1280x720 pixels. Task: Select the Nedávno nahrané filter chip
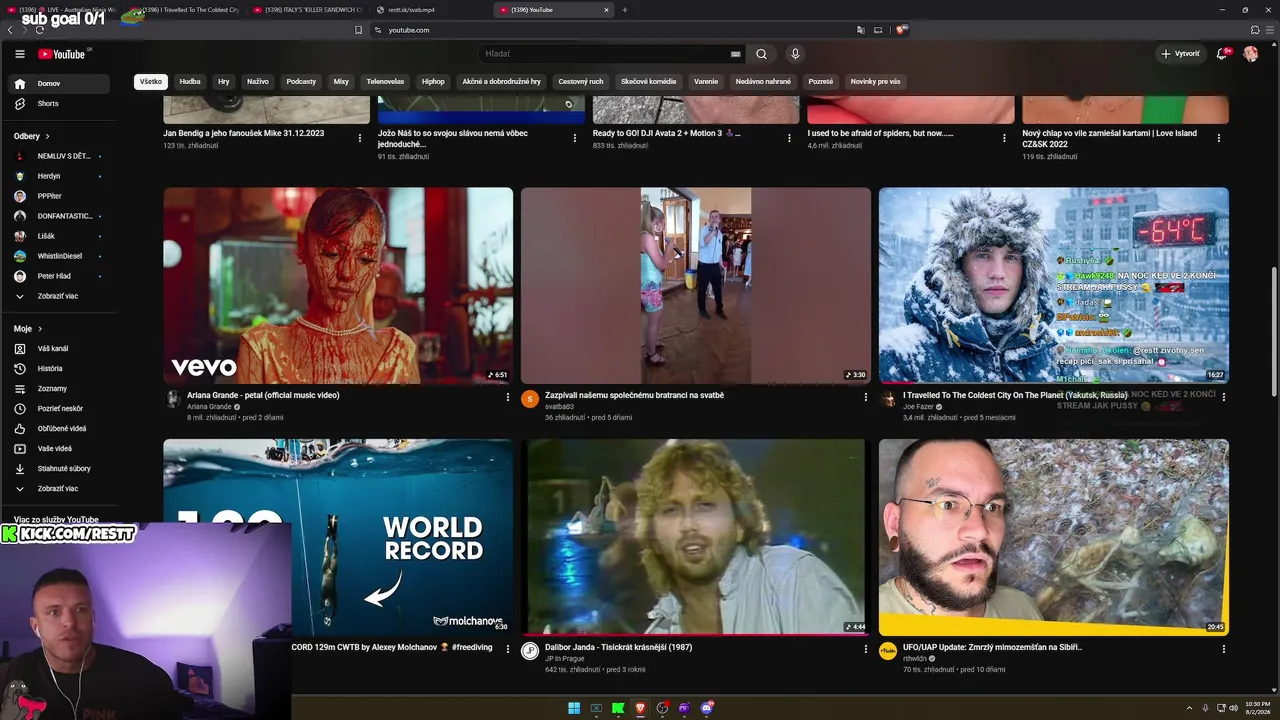(x=763, y=82)
